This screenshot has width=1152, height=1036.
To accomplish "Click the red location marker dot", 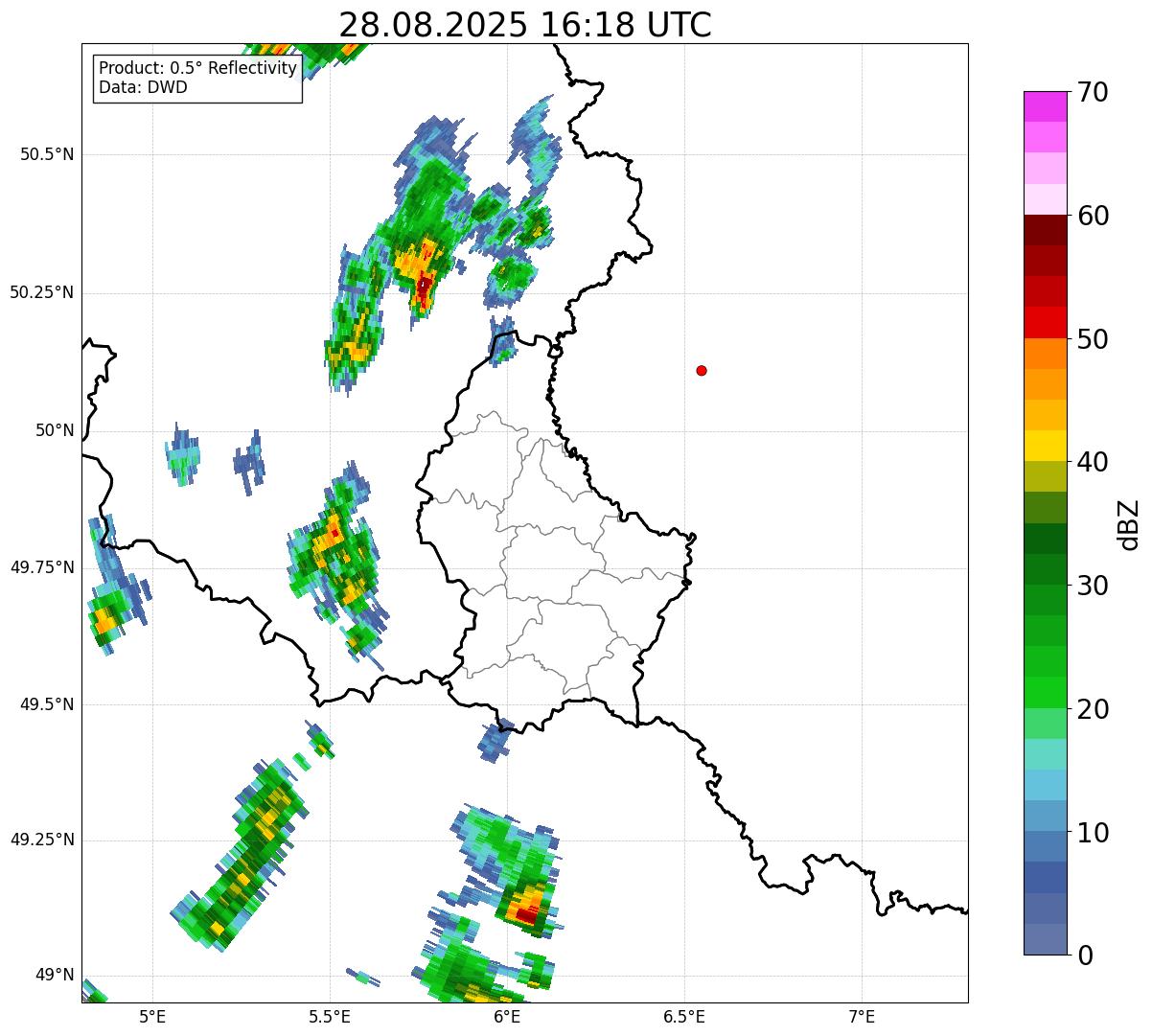I will point(702,370).
